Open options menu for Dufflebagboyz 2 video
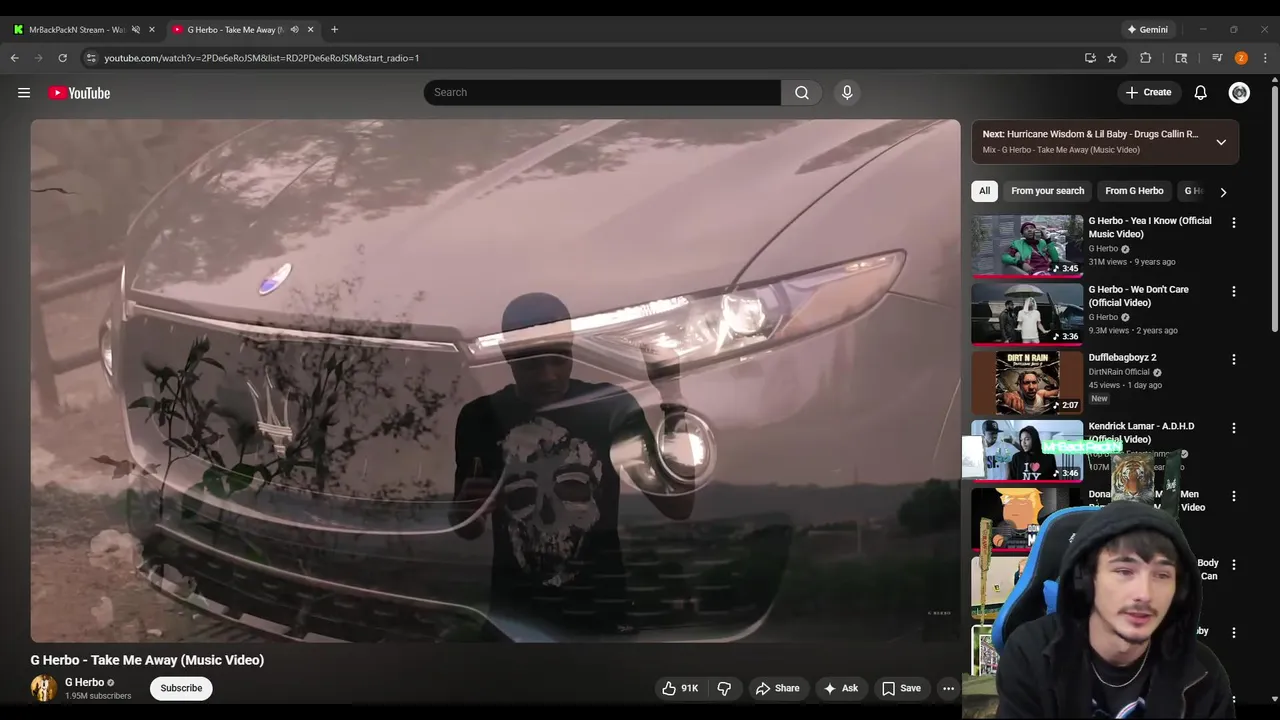Screen dimensions: 1280x720 point(1233,359)
